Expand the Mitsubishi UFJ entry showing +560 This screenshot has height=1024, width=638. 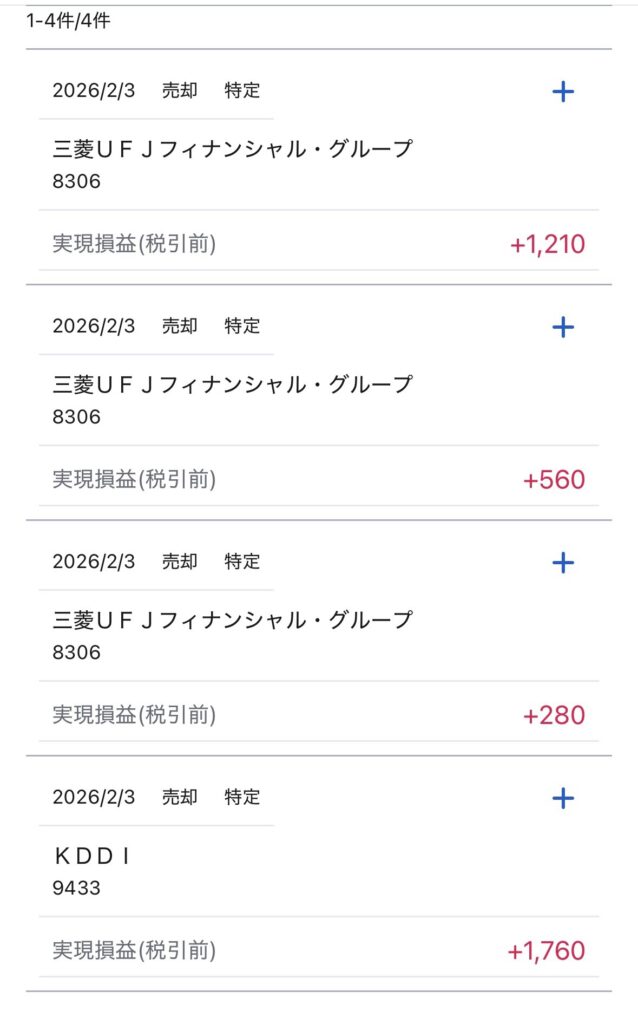point(563,327)
